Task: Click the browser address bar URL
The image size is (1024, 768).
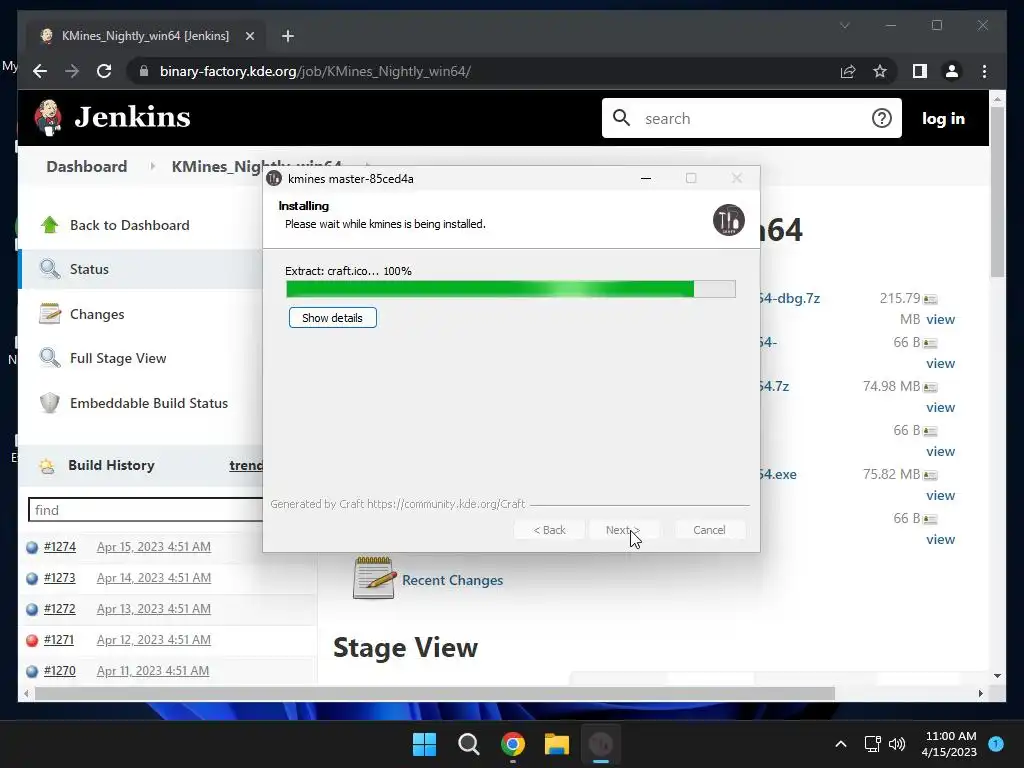Action: pos(315,71)
